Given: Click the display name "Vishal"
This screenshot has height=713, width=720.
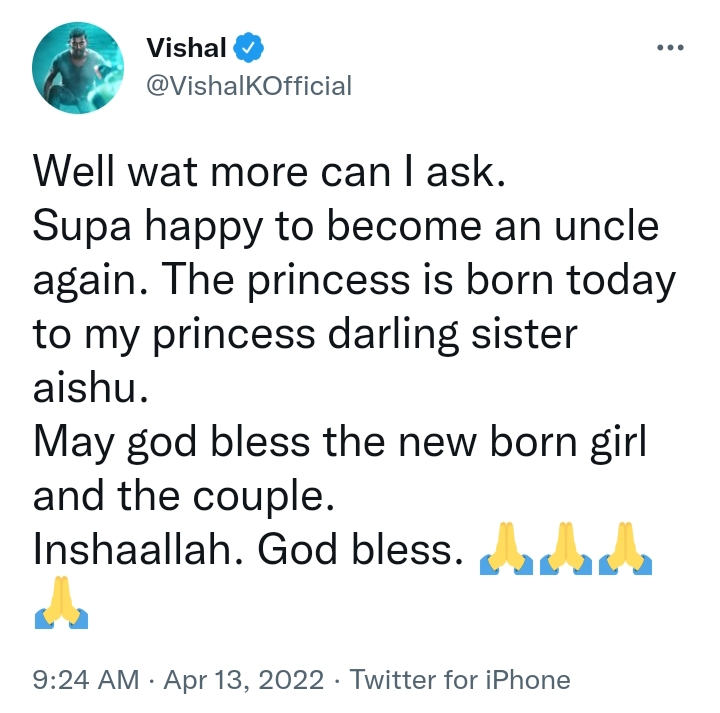Looking at the screenshot, I should [x=186, y=48].
